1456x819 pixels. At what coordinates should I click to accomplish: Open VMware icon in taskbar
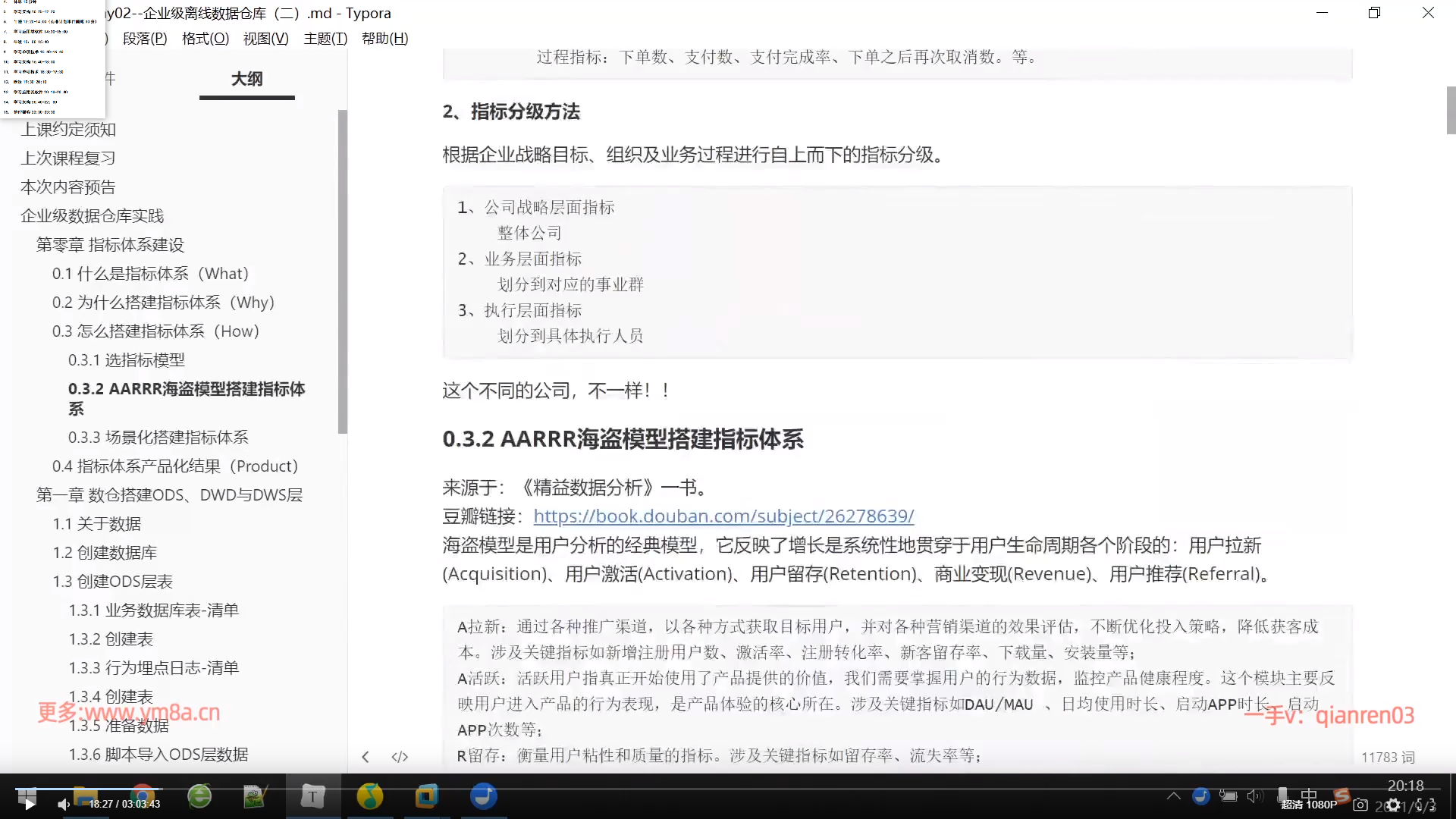[426, 796]
